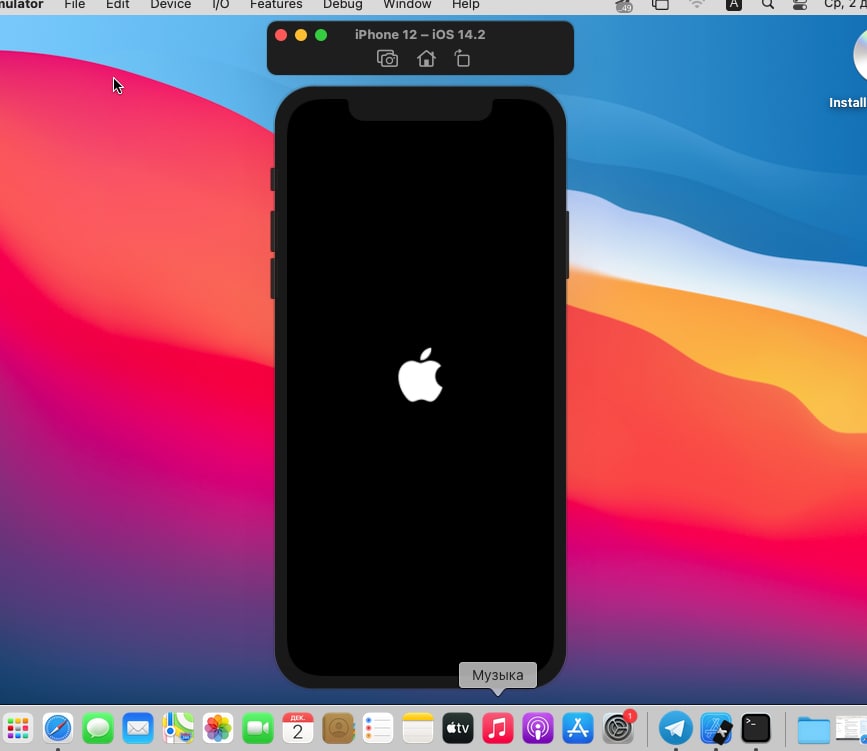Open the Debug menu

343,4
